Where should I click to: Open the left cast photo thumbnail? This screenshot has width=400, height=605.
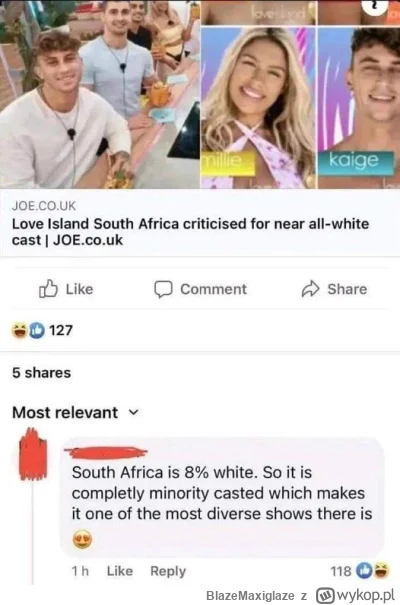(100, 94)
